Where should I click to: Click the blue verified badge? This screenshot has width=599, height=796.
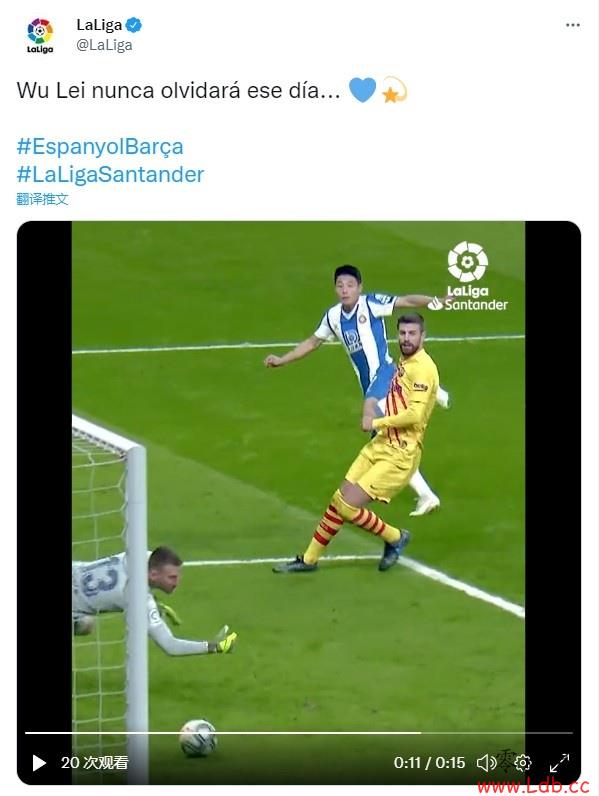(134, 24)
